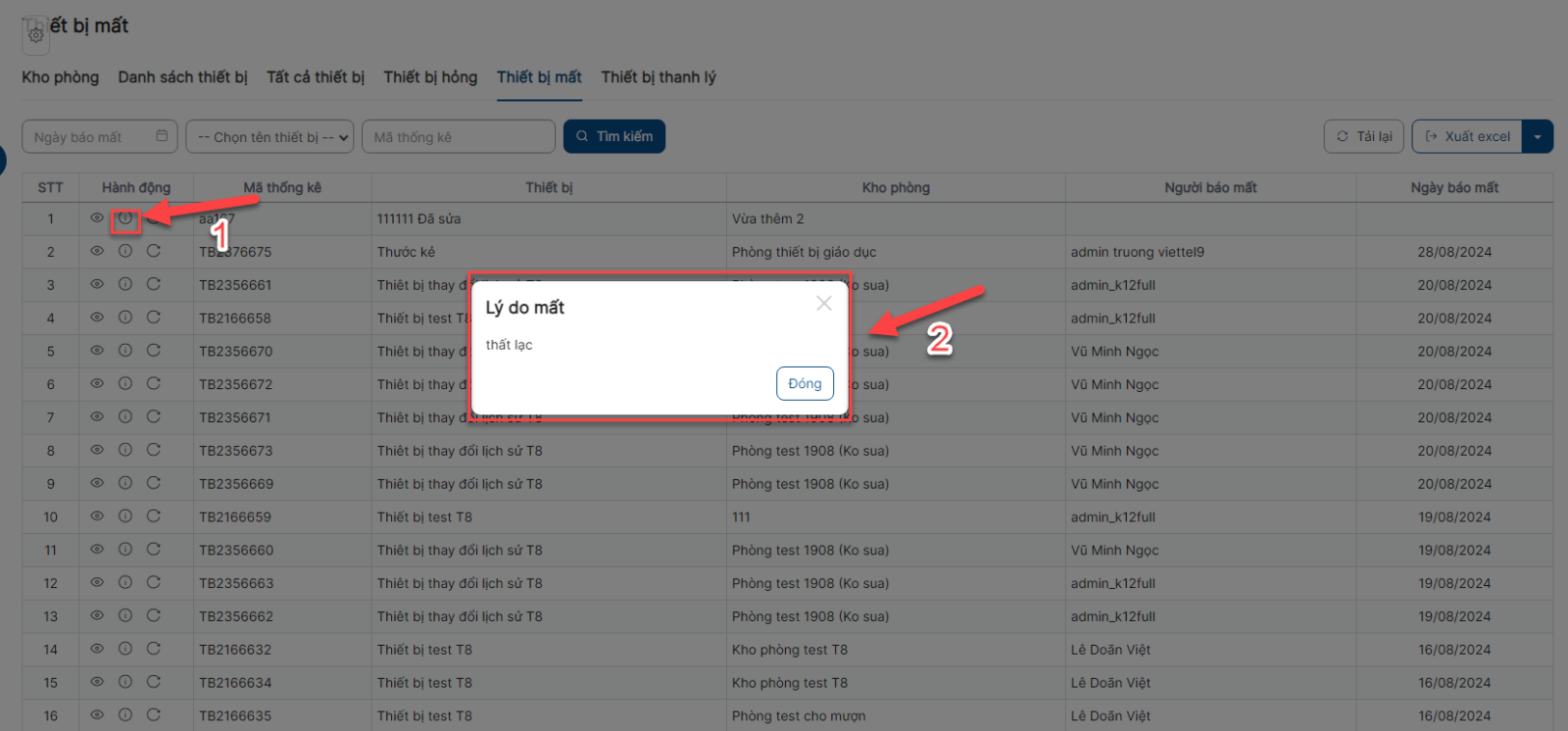Go to the Thiết bị thanh lý tab
1568x731 pixels.
(659, 77)
